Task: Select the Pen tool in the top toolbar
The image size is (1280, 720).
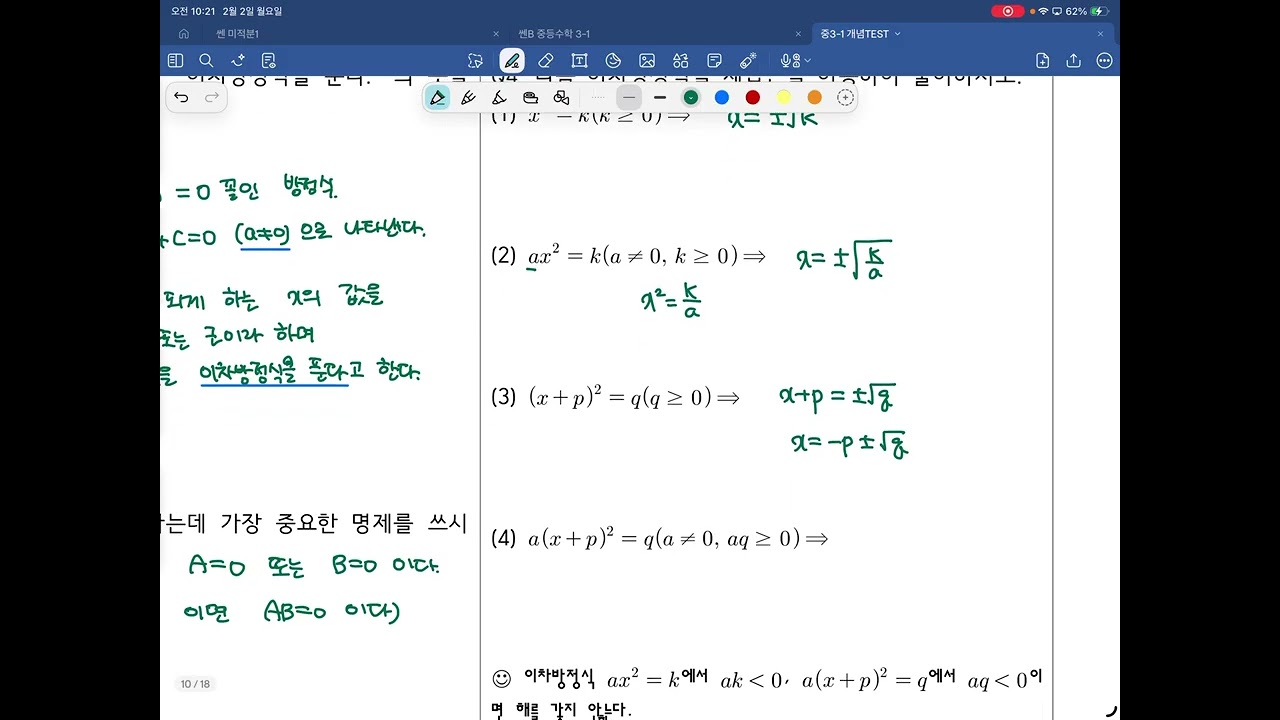Action: pos(511,61)
